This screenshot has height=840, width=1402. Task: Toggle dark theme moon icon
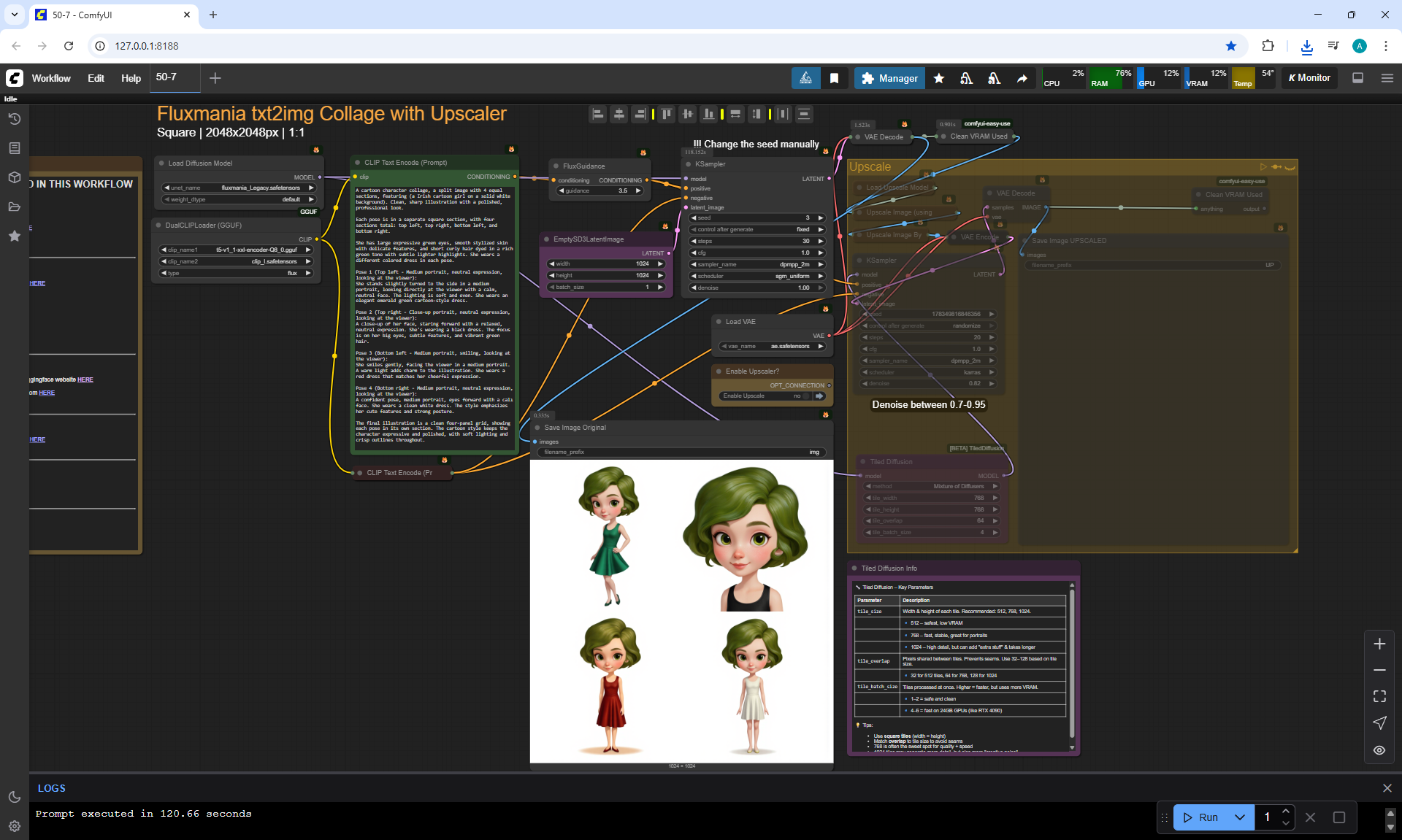14,797
